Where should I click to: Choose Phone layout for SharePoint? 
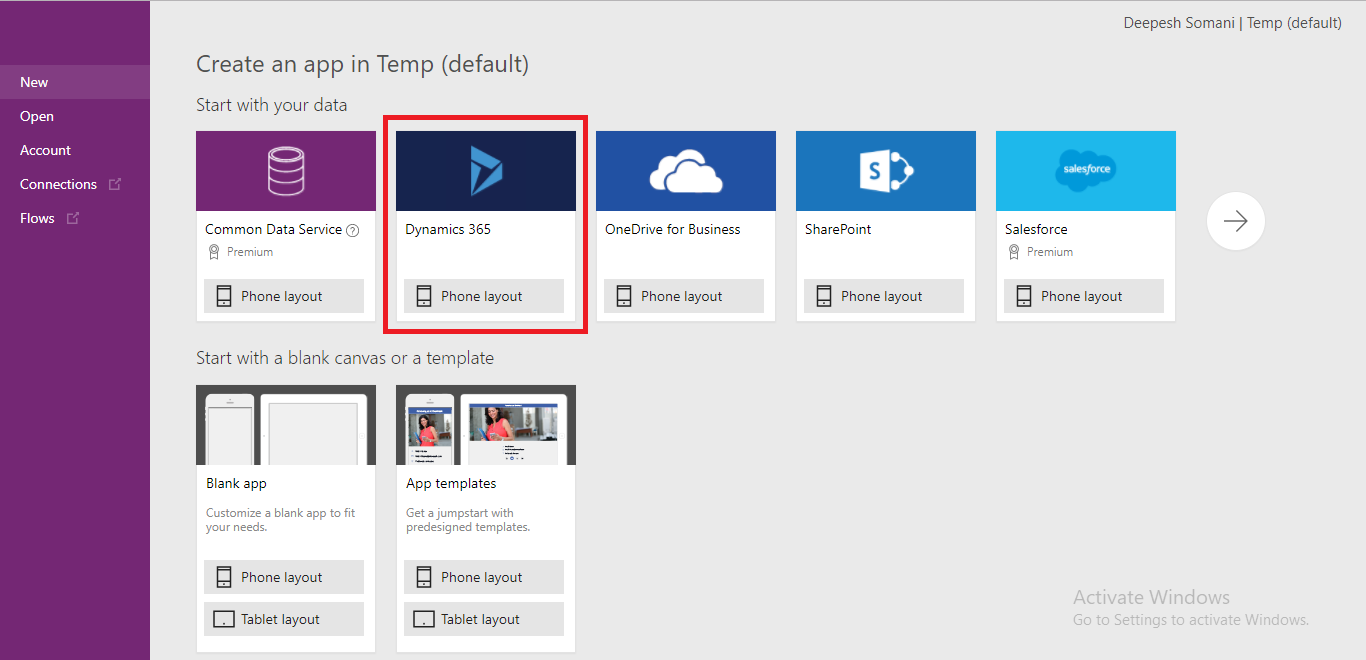pyautogui.click(x=884, y=296)
